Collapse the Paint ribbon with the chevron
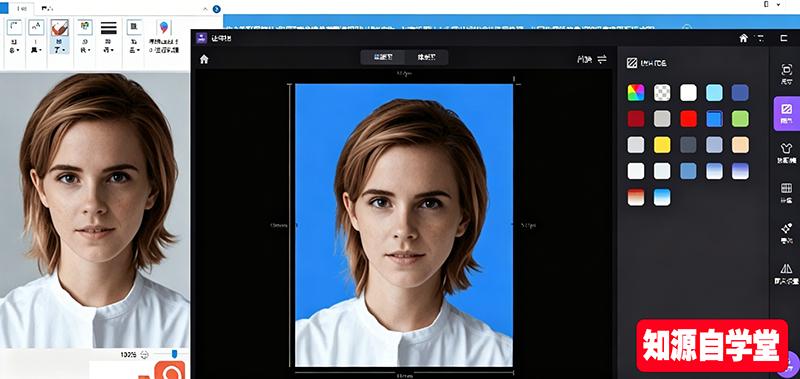The width and height of the screenshot is (800, 379). [205, 9]
